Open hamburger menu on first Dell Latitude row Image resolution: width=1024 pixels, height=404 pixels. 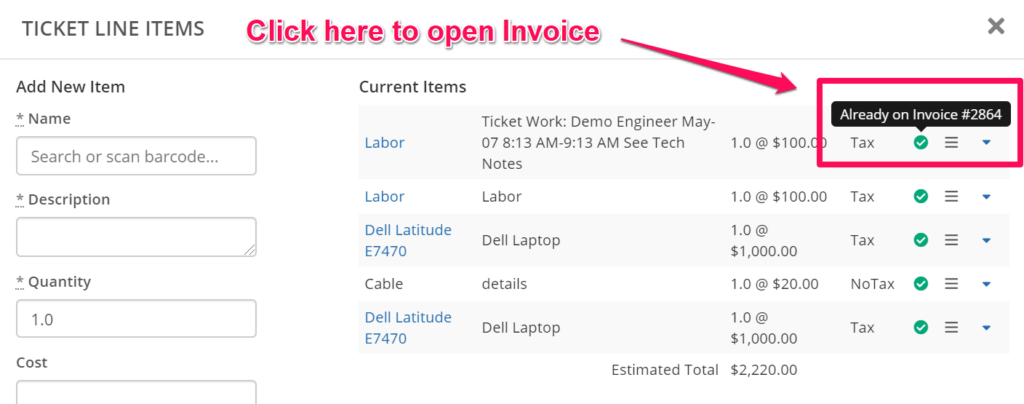(952, 240)
